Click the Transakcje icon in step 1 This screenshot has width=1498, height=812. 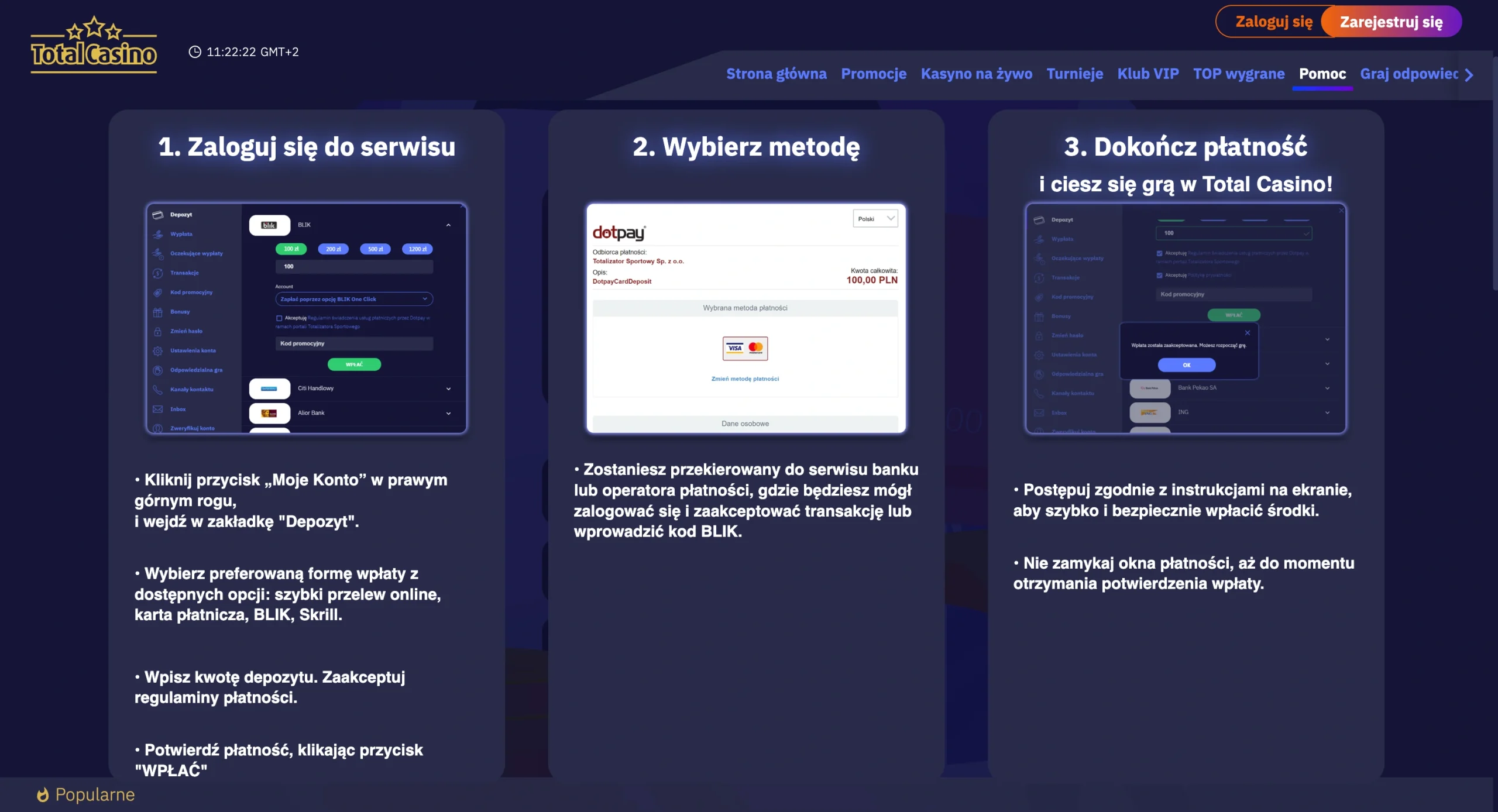pos(157,273)
